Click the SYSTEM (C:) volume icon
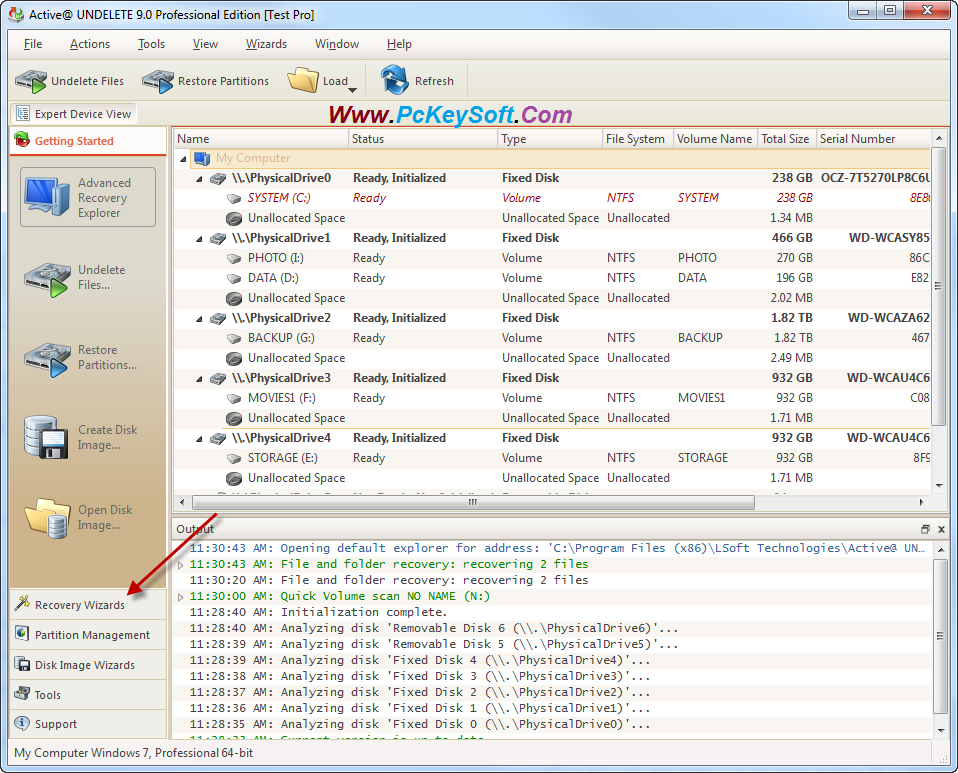The height and width of the screenshot is (773, 958). pyautogui.click(x=234, y=199)
